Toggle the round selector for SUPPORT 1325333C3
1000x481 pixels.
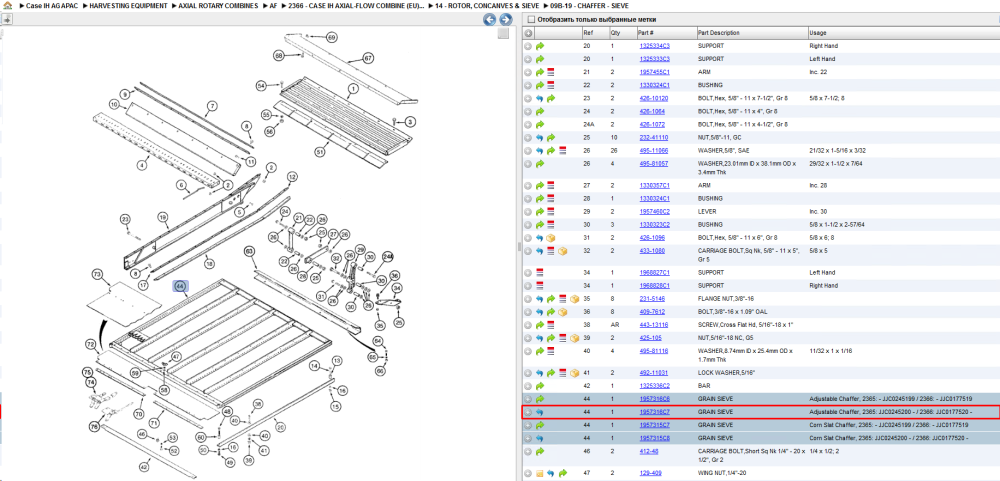[x=528, y=59]
